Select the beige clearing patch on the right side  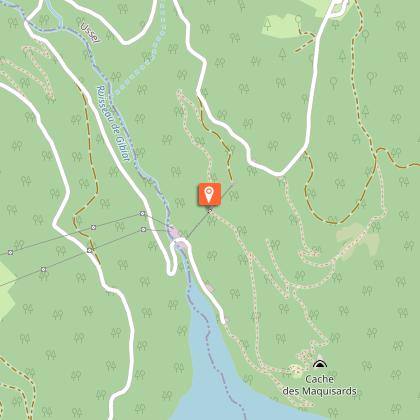point(358,237)
